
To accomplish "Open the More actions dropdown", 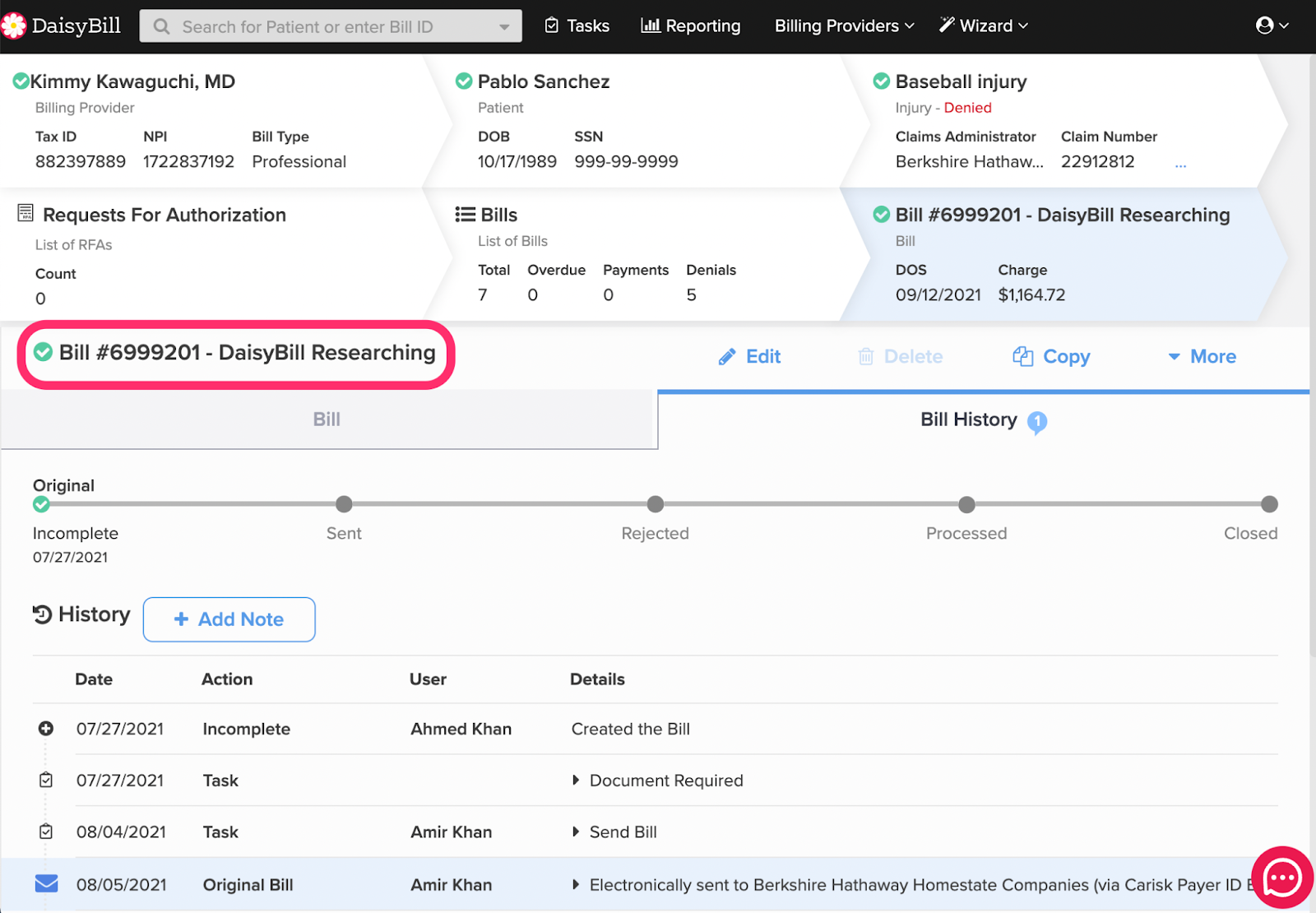I will tap(1202, 356).
